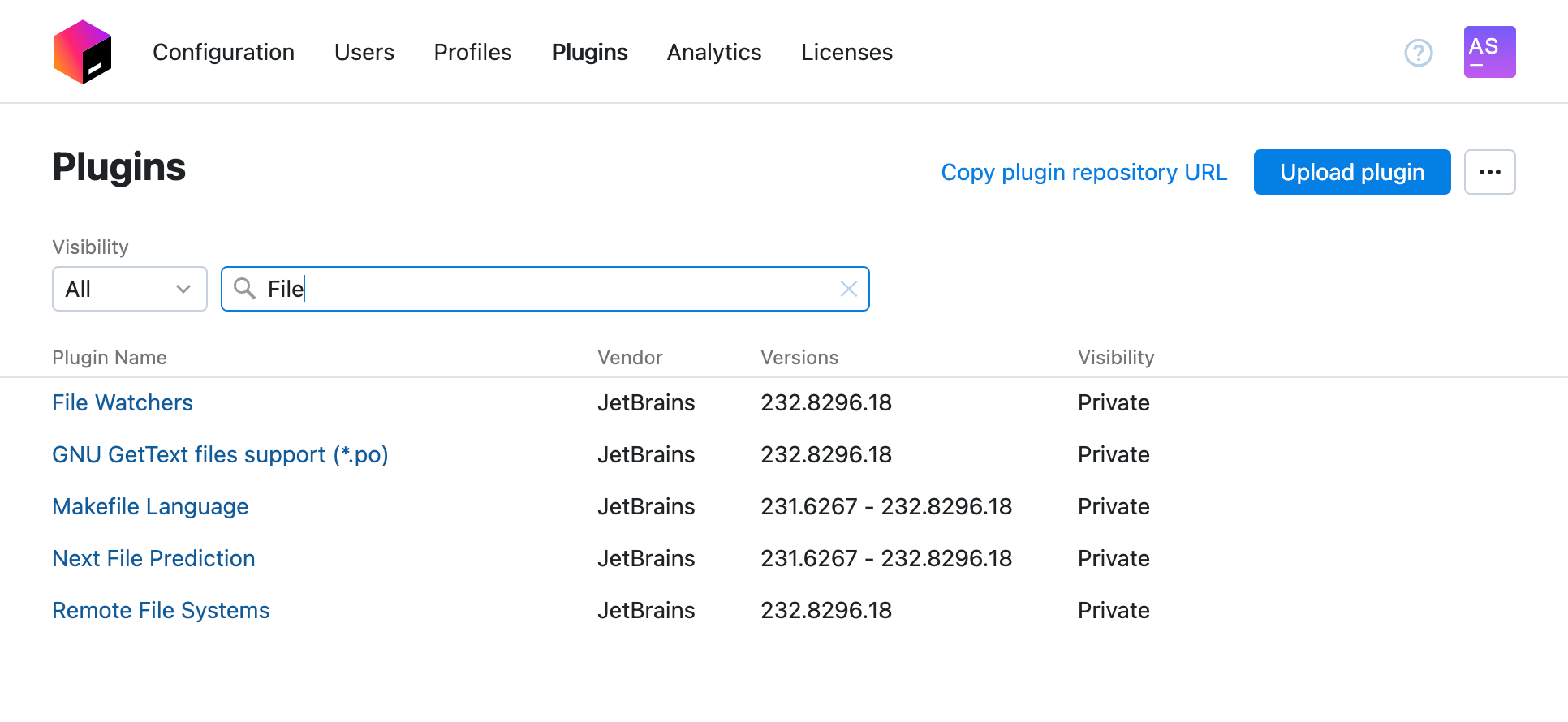Open the Next File Prediction plugin
Screen dimensions: 1568x722
click(153, 559)
